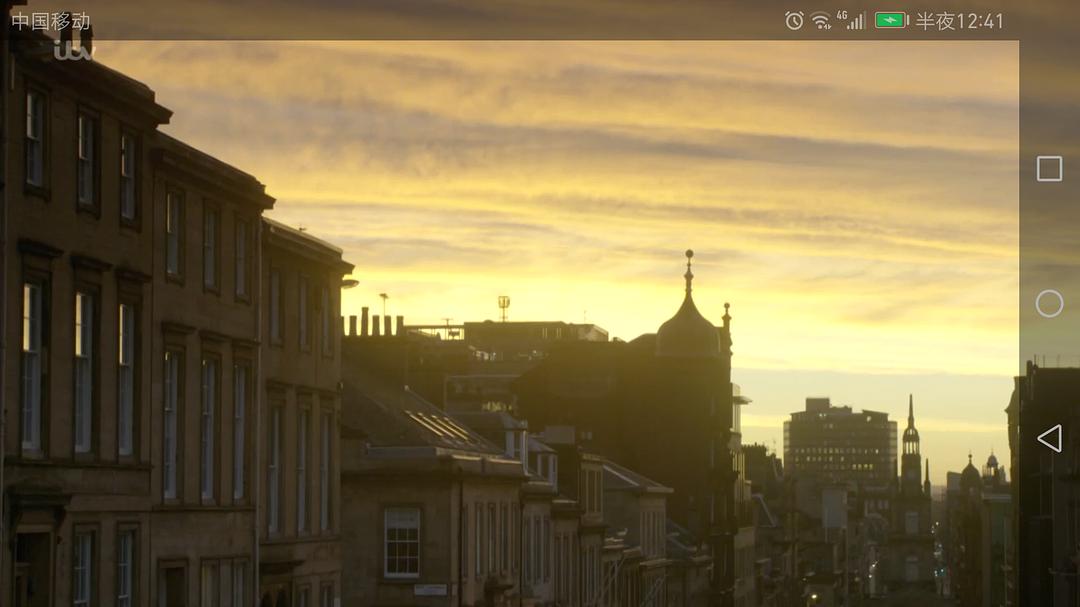Screen dimensions: 1080x607
Task: Go back with the triangle button
Action: [x=1049, y=438]
